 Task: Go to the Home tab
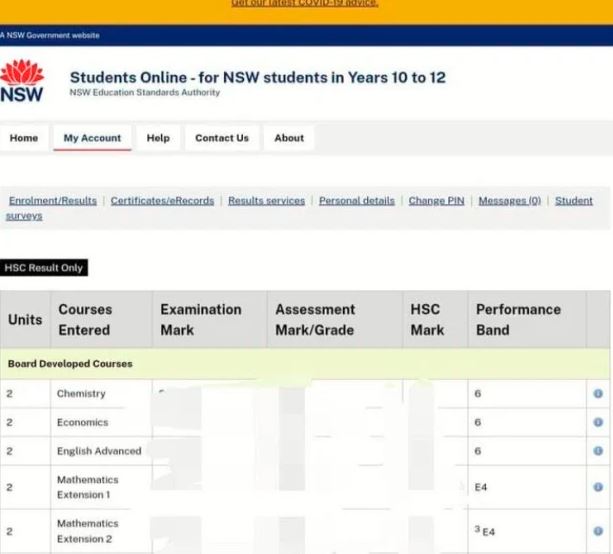click(x=24, y=138)
